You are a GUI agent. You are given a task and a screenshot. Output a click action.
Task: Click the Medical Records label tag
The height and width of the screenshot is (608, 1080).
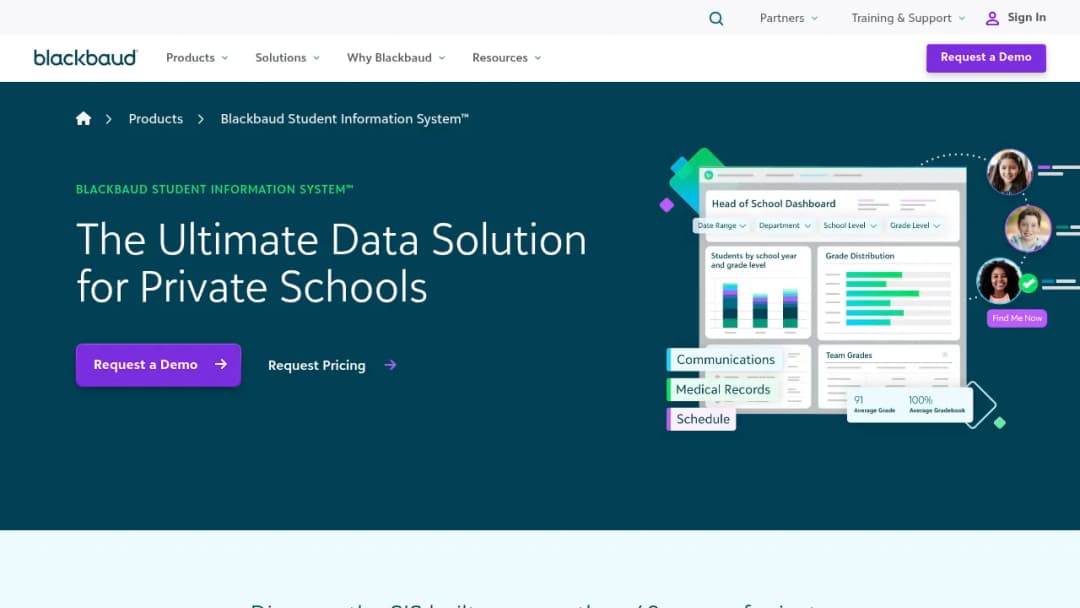click(723, 390)
